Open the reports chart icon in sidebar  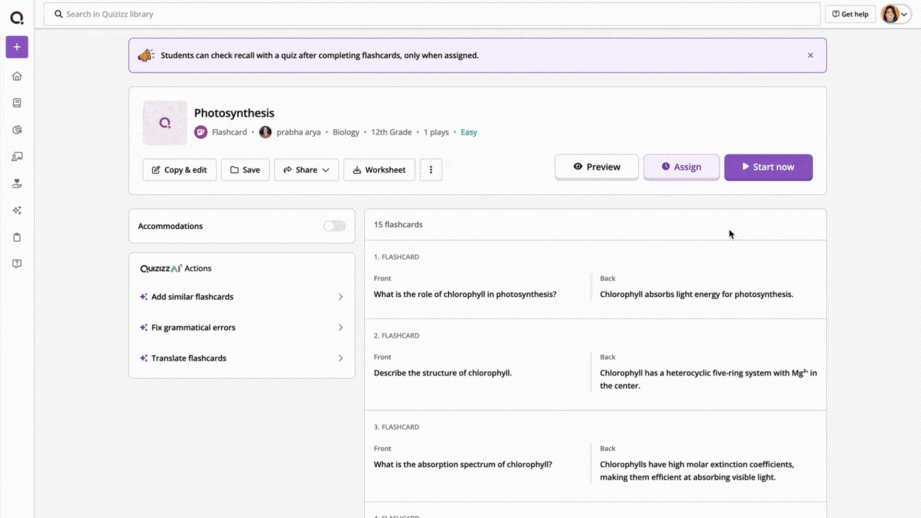click(x=17, y=130)
